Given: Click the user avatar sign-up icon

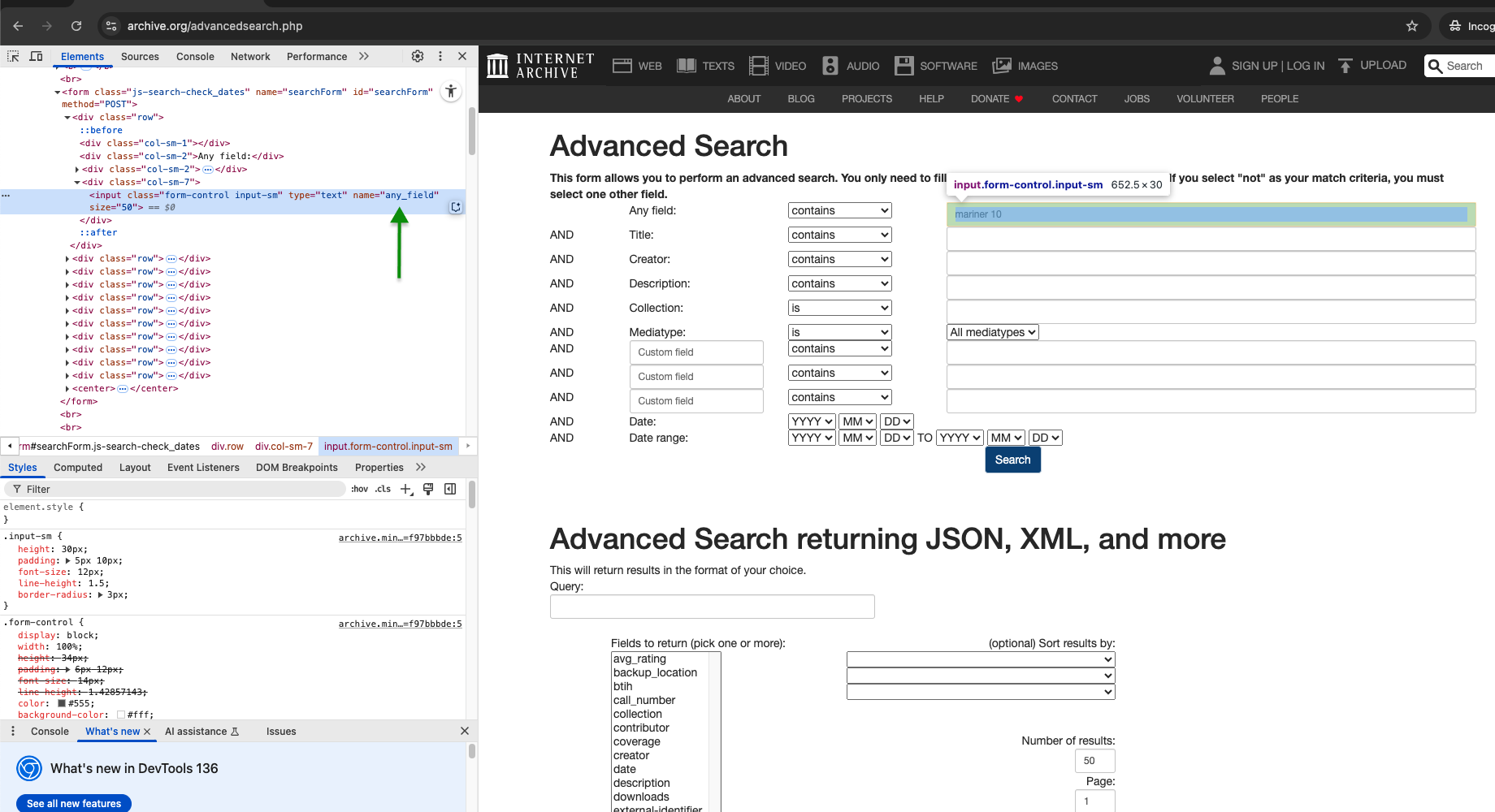Looking at the screenshot, I should point(1217,66).
